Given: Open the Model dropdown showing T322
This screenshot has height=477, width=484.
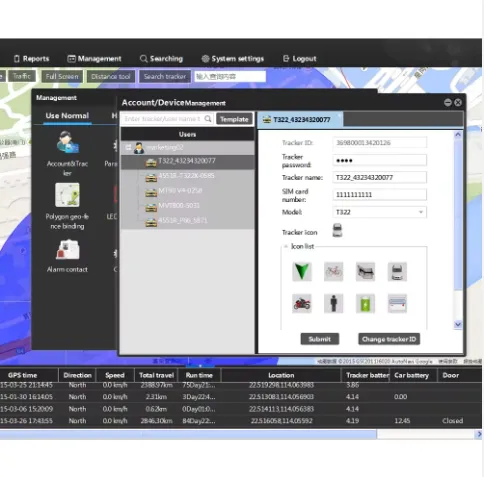Looking at the screenshot, I should (379, 212).
